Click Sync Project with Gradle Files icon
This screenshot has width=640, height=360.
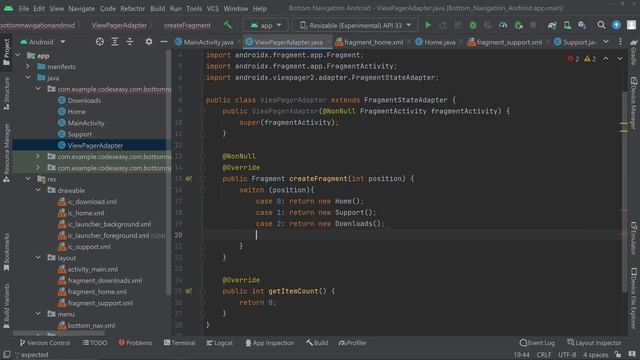pos(552,25)
